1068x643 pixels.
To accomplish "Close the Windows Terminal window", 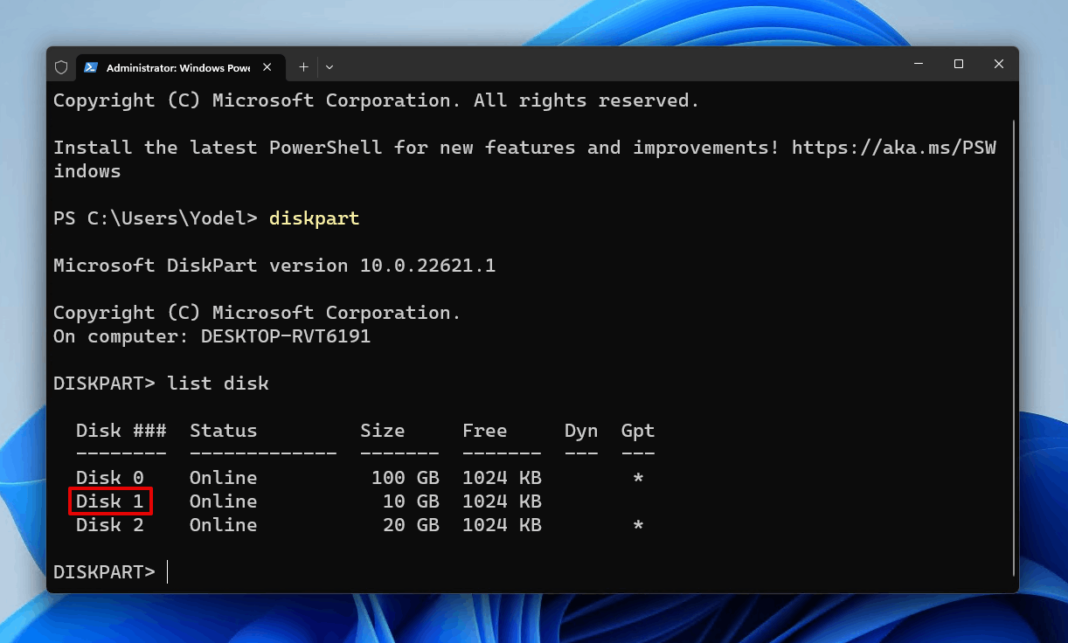I will (x=998, y=64).
